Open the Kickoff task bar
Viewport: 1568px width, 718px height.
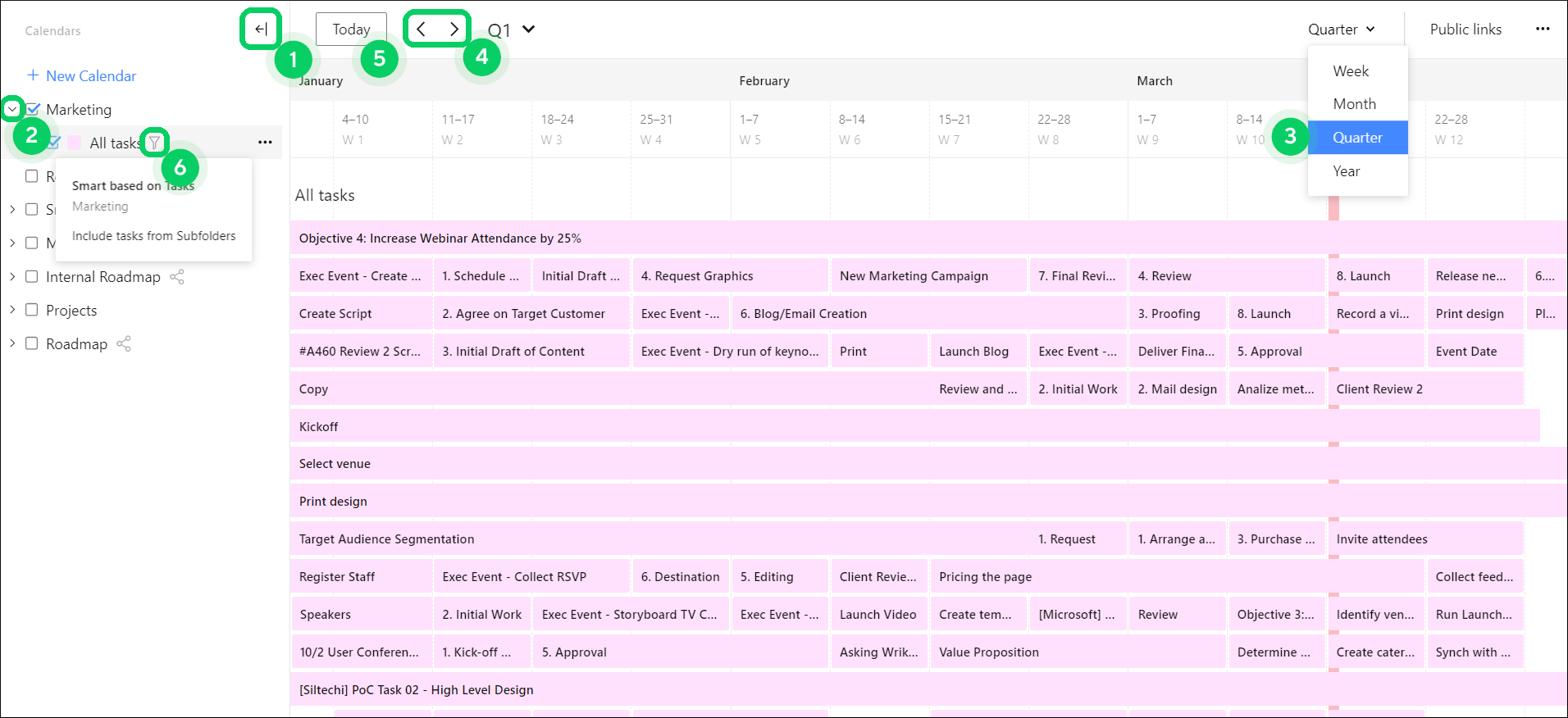point(914,427)
